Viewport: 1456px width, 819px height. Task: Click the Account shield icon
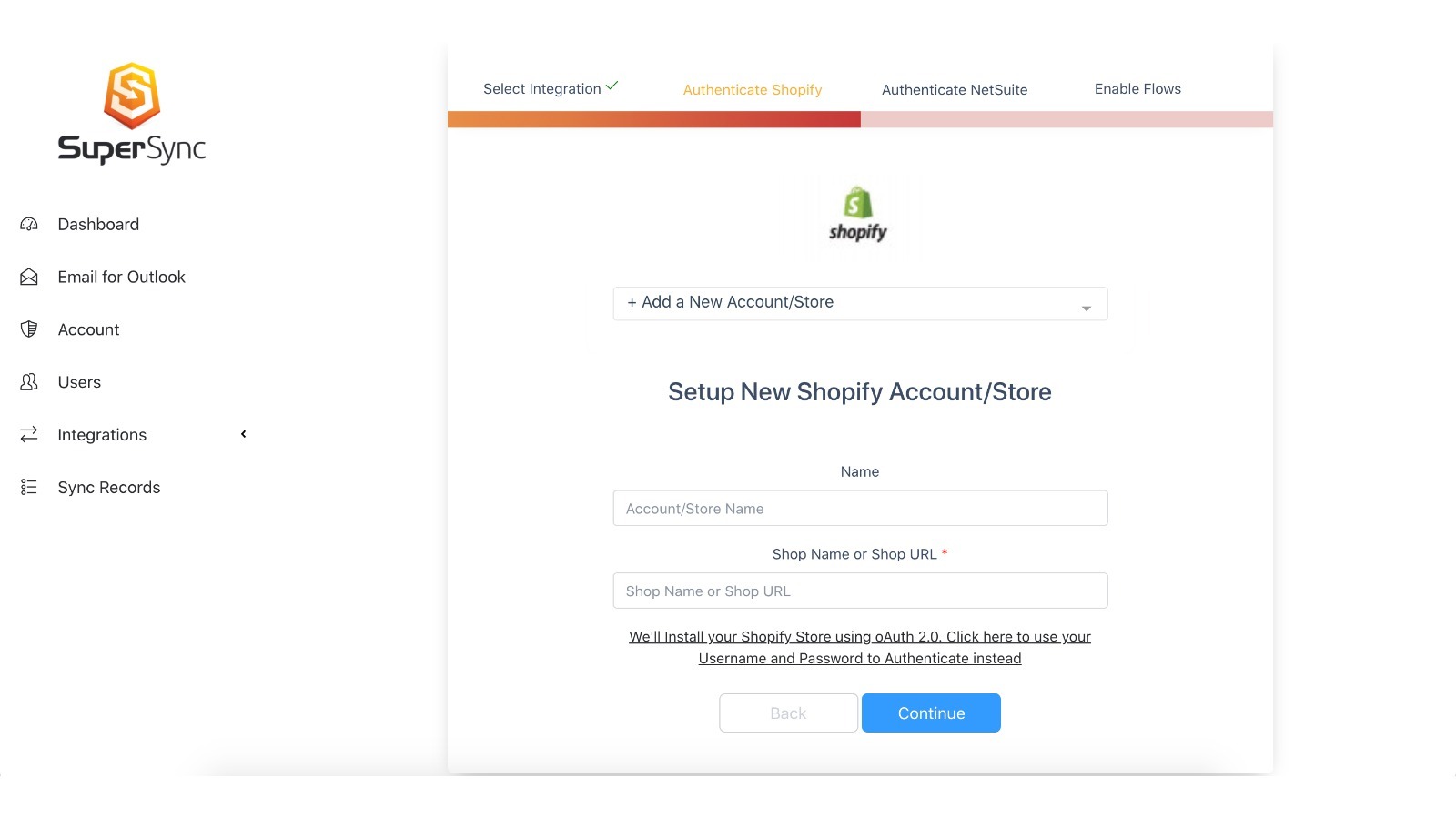29,329
